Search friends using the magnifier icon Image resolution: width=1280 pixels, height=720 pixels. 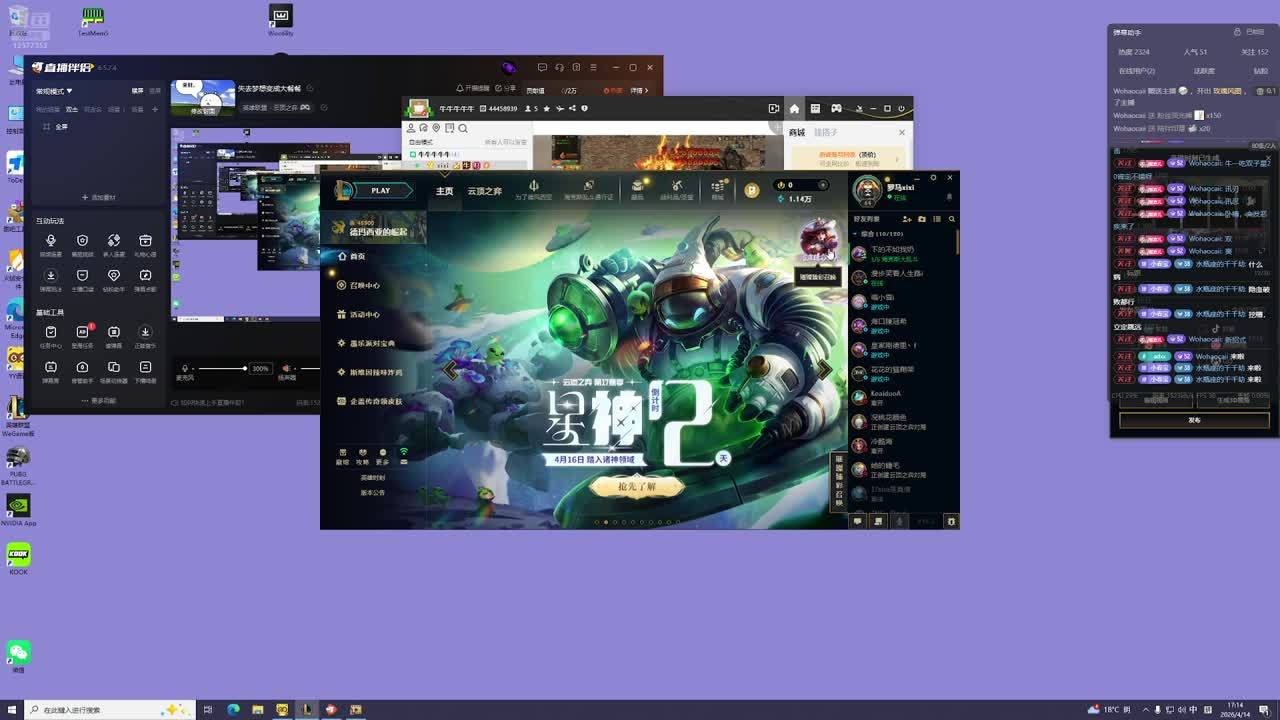[x=951, y=219]
